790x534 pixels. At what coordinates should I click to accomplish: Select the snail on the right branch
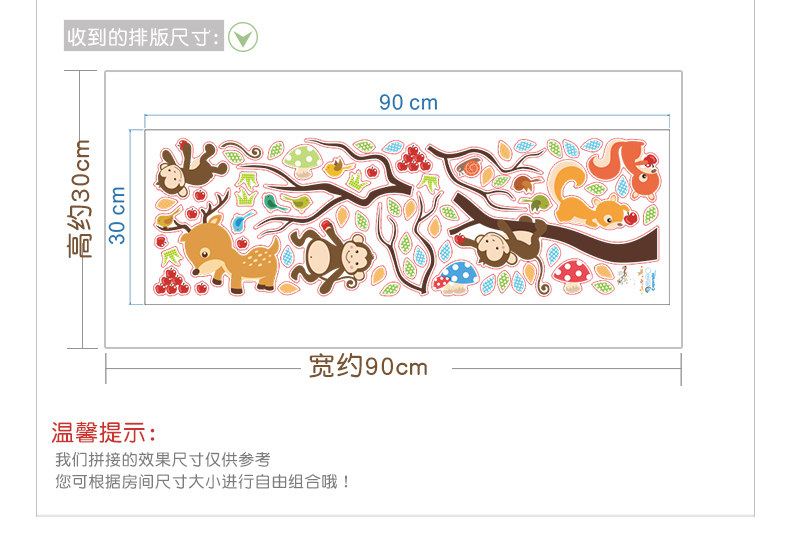467,167
